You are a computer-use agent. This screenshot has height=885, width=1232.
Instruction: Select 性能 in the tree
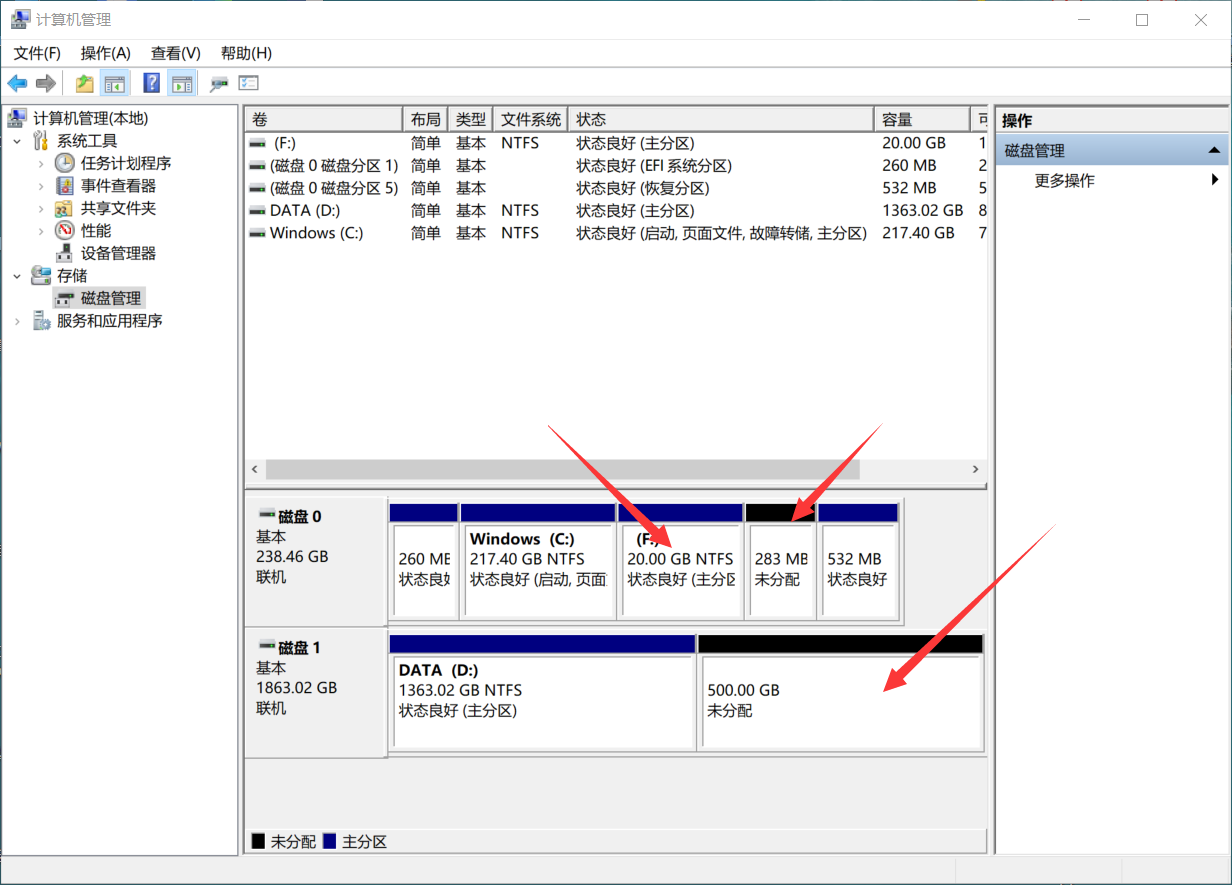tap(96, 231)
